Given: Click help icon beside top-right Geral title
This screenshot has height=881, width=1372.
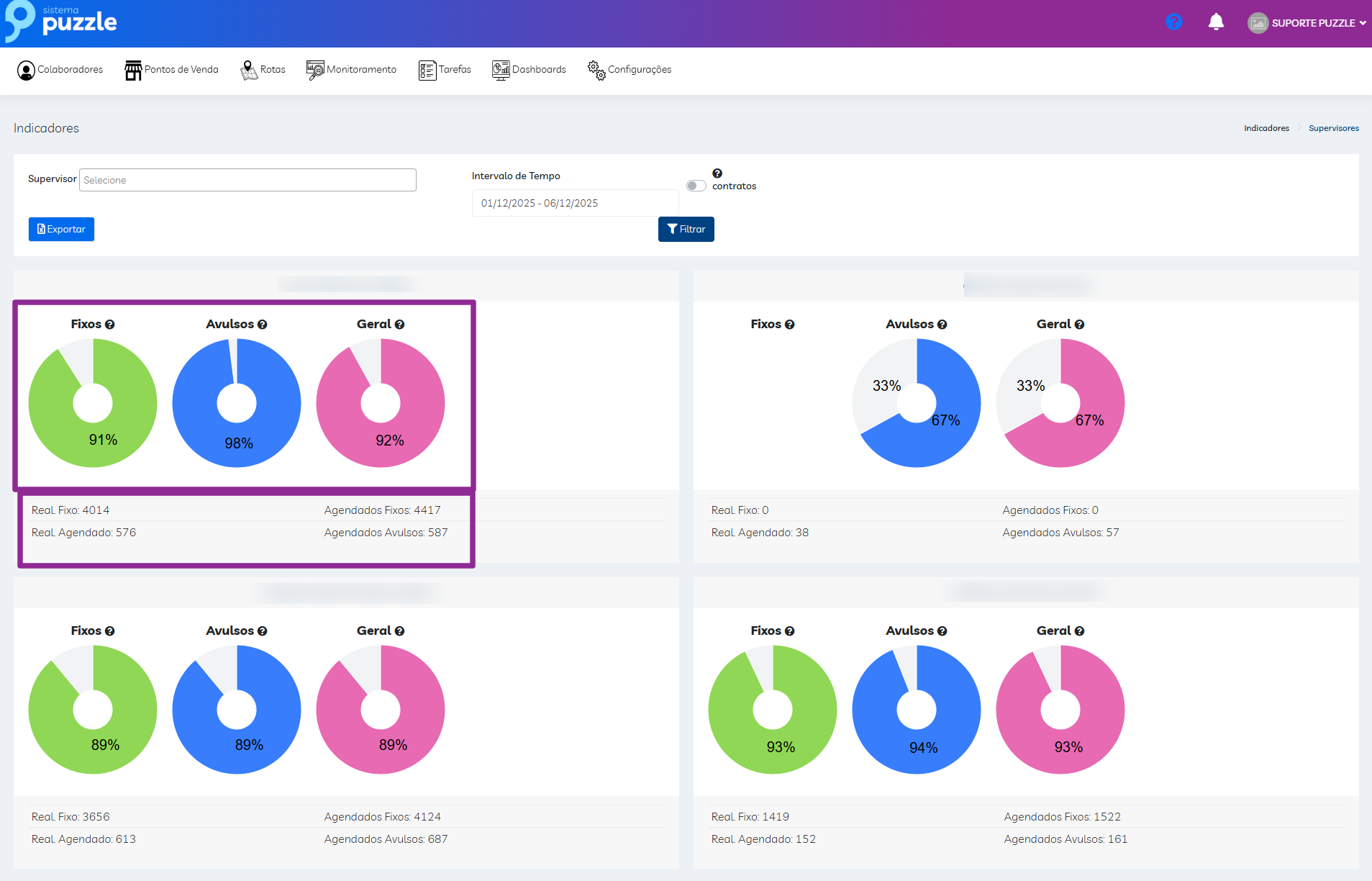Looking at the screenshot, I should click(x=1079, y=325).
